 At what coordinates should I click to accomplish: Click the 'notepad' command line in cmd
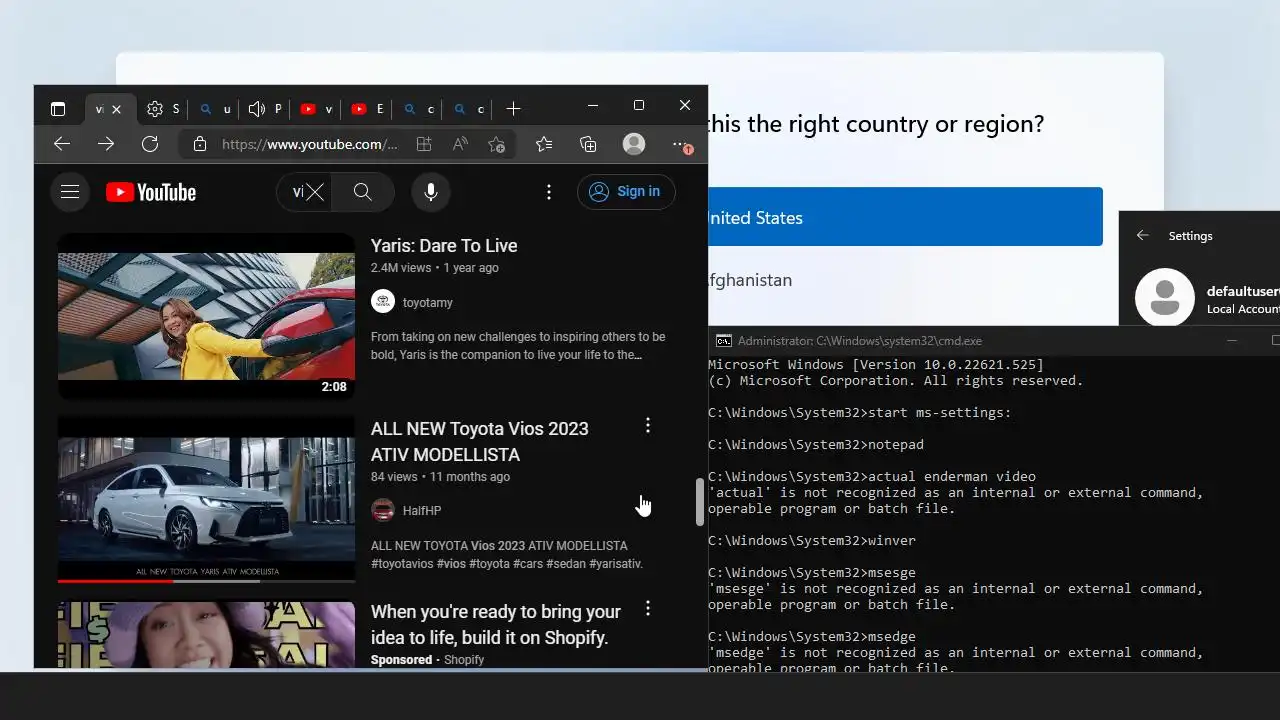click(x=816, y=444)
